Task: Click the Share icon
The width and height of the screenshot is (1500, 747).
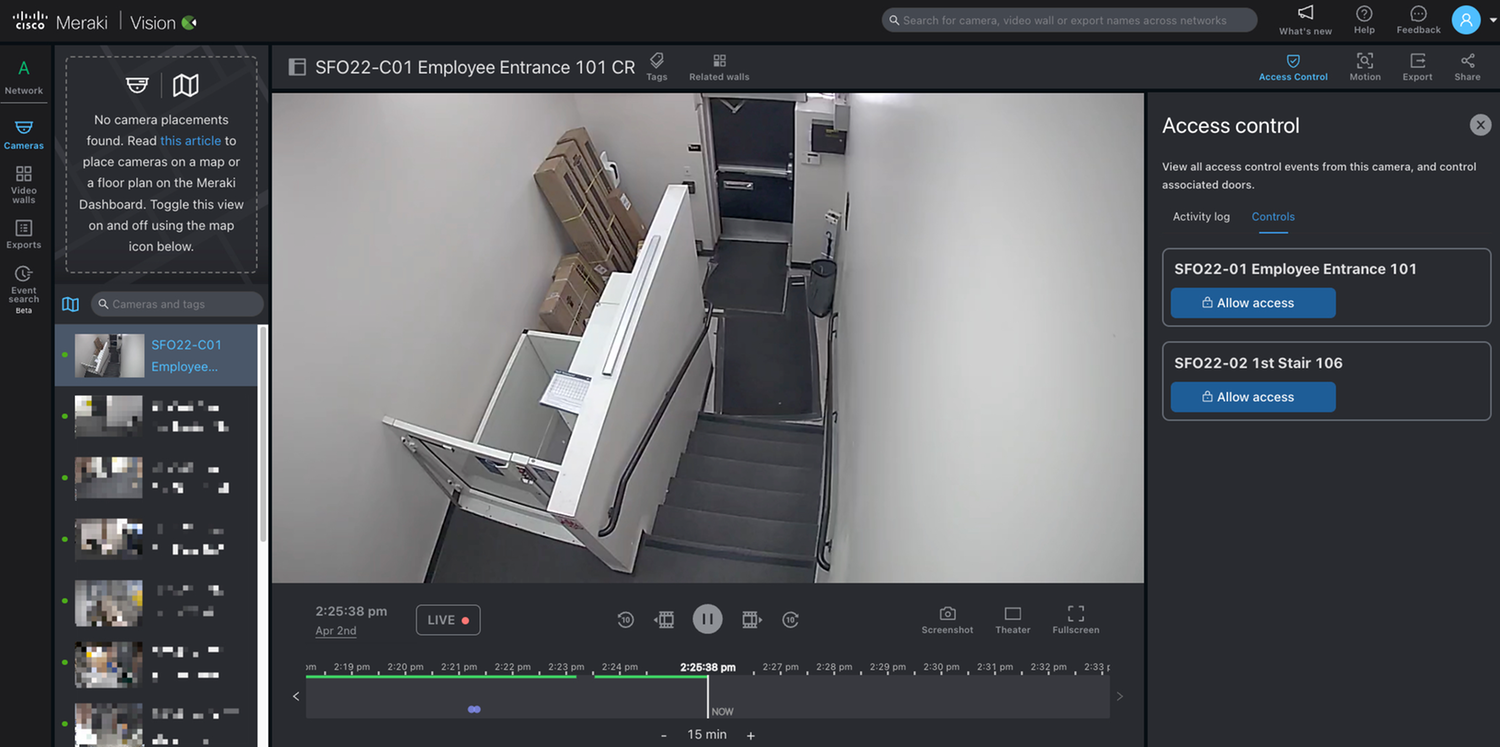Action: pos(1467,66)
